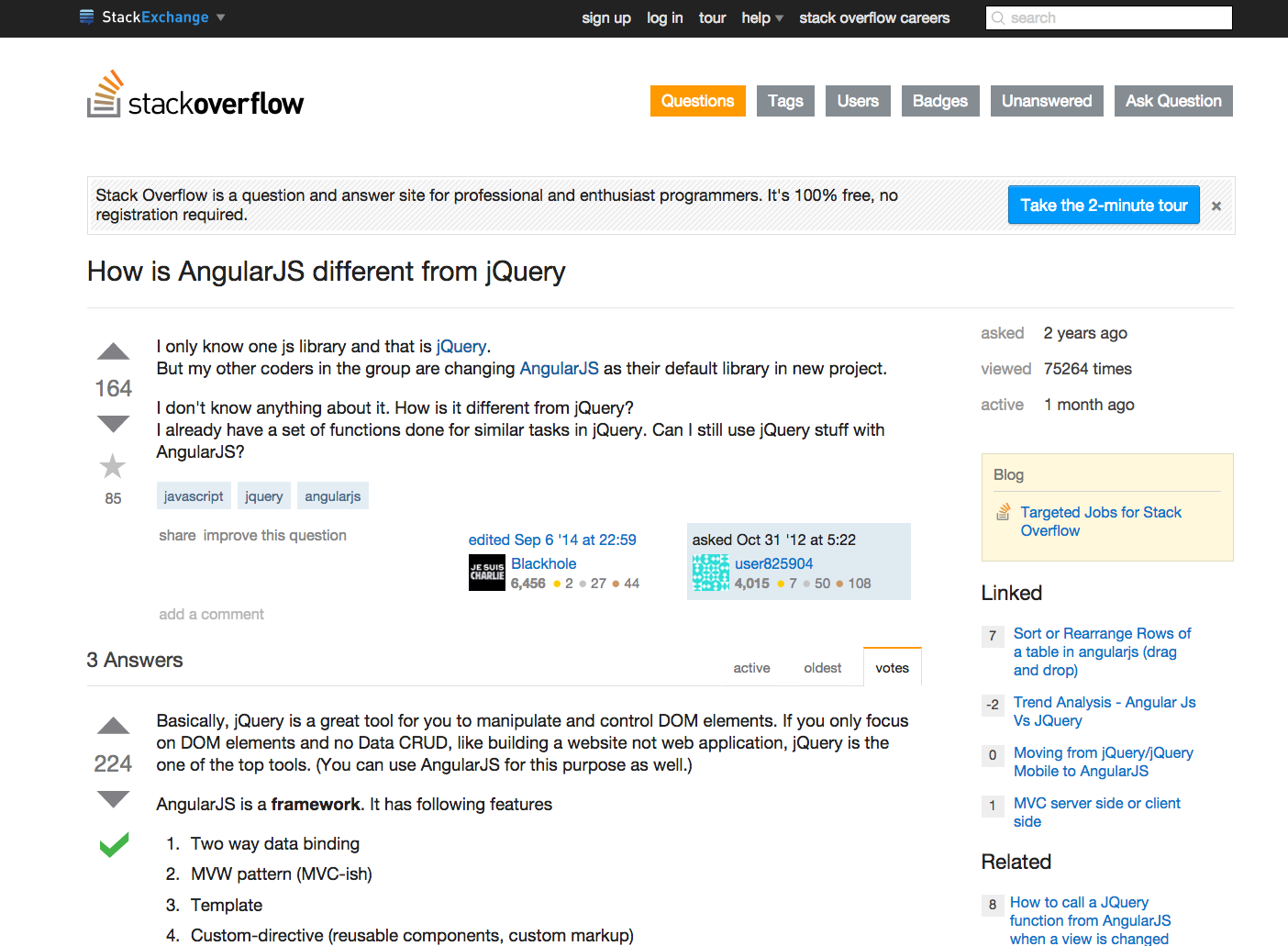Click the jquery tag
The height and width of the screenshot is (946, 1288).
pyautogui.click(x=264, y=496)
